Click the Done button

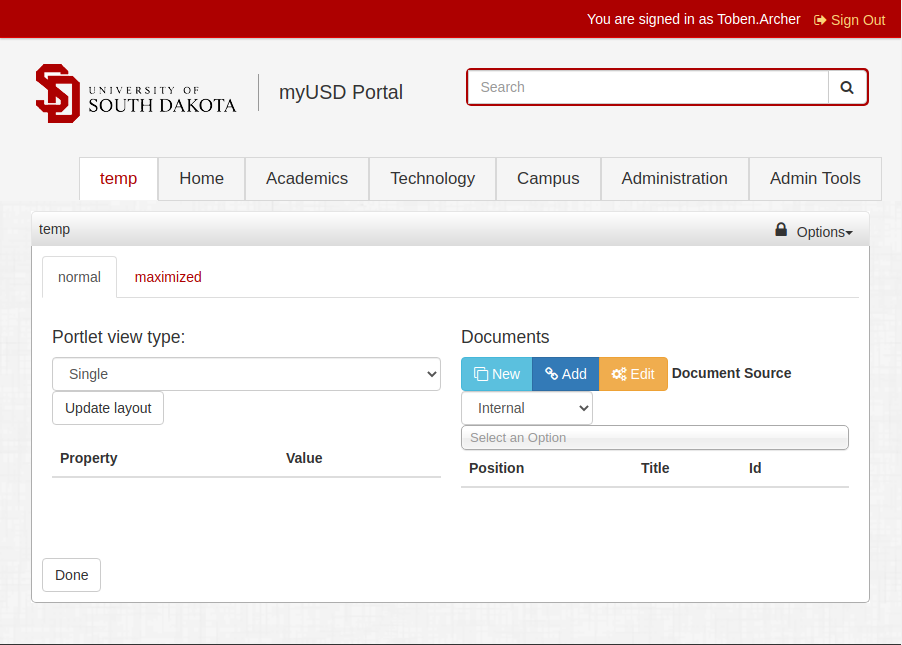point(72,575)
